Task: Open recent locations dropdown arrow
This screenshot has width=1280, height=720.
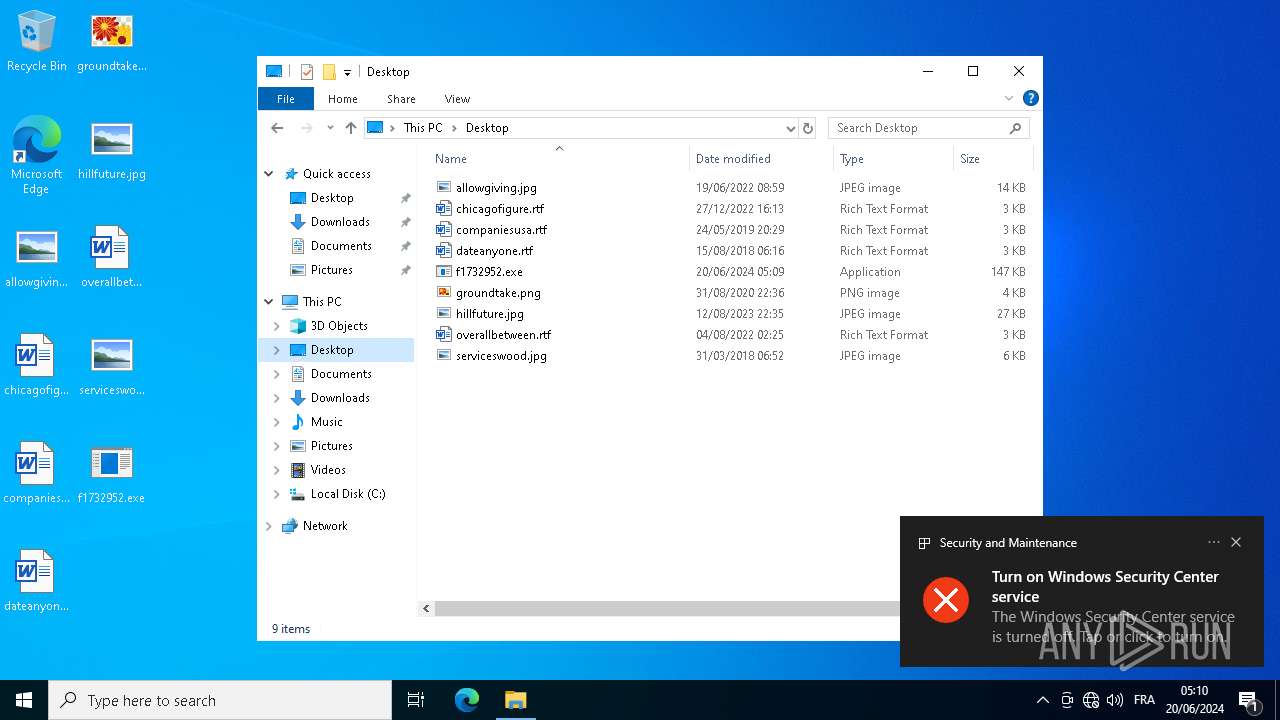Action: pyautogui.click(x=330, y=128)
